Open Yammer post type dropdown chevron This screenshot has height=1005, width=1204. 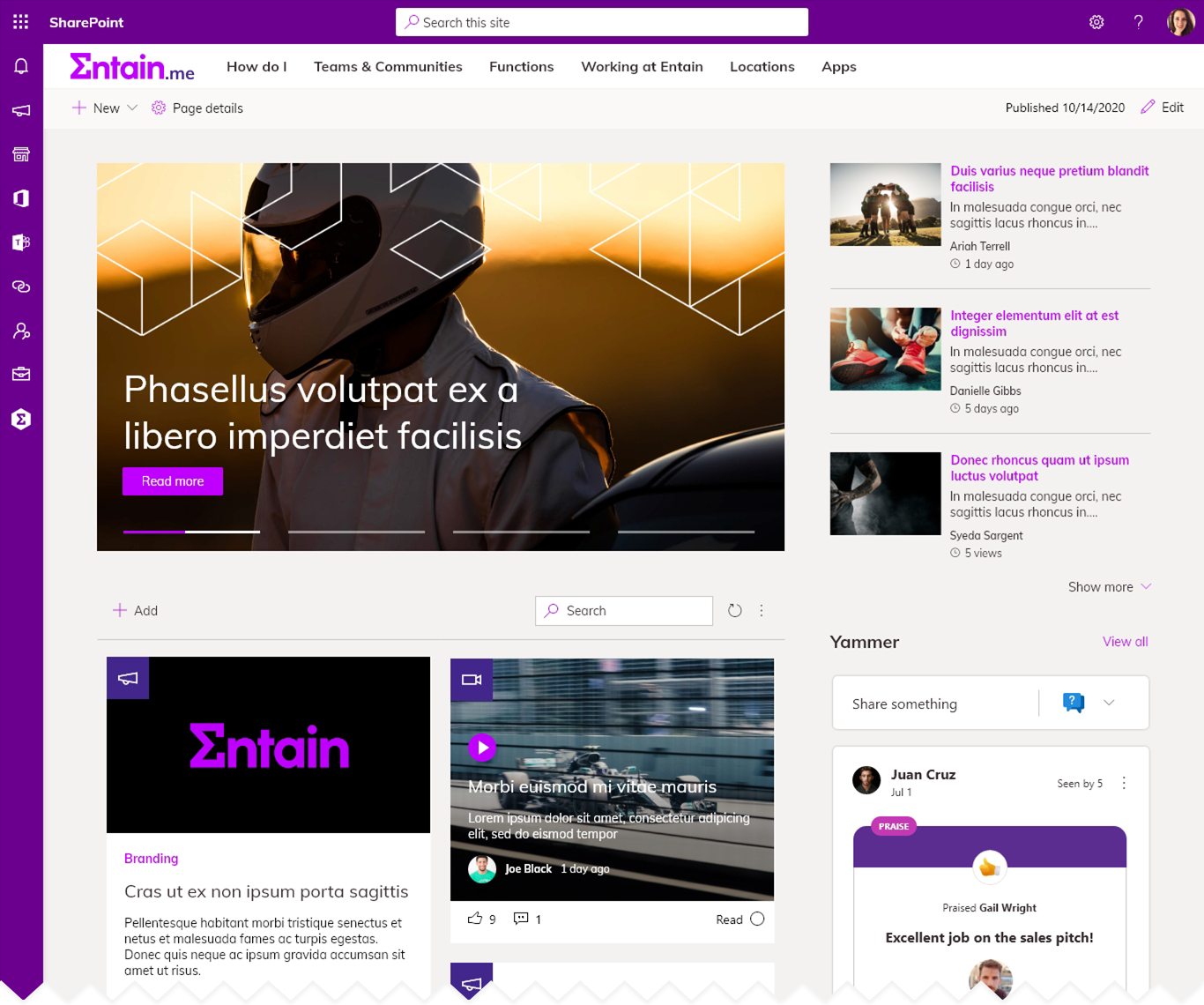[1109, 703]
